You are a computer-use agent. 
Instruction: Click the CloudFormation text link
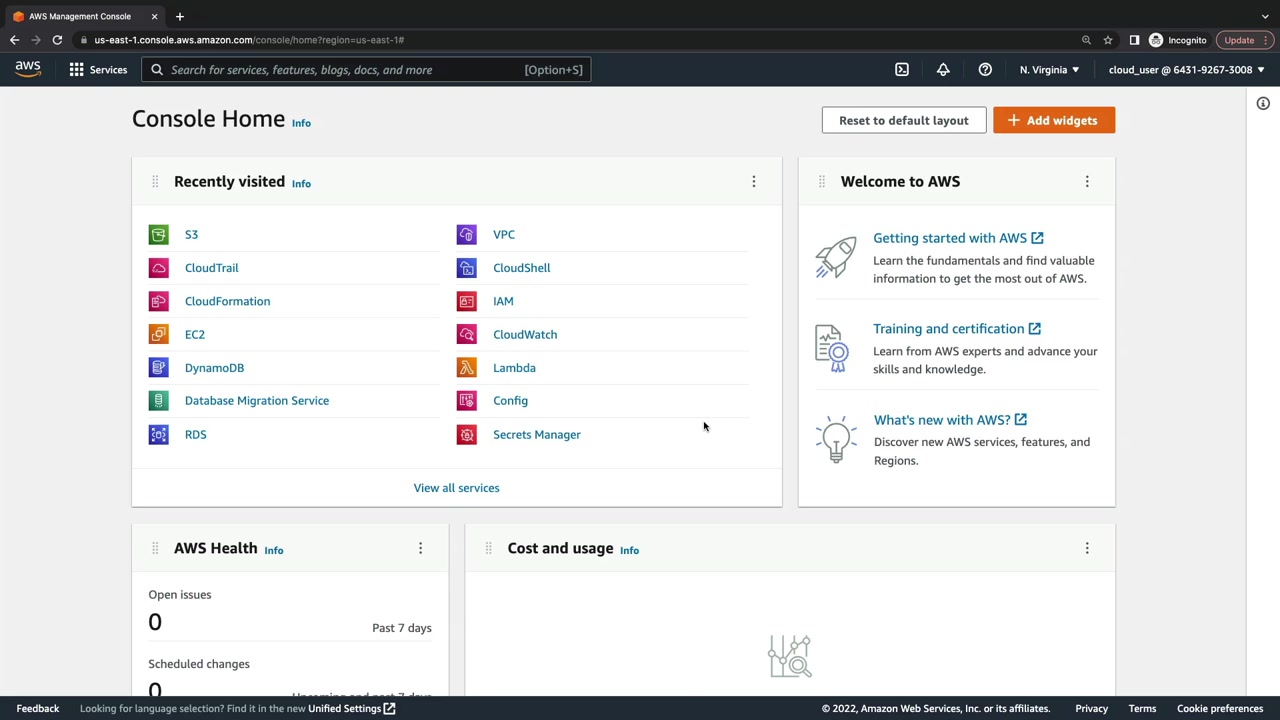coord(227,301)
